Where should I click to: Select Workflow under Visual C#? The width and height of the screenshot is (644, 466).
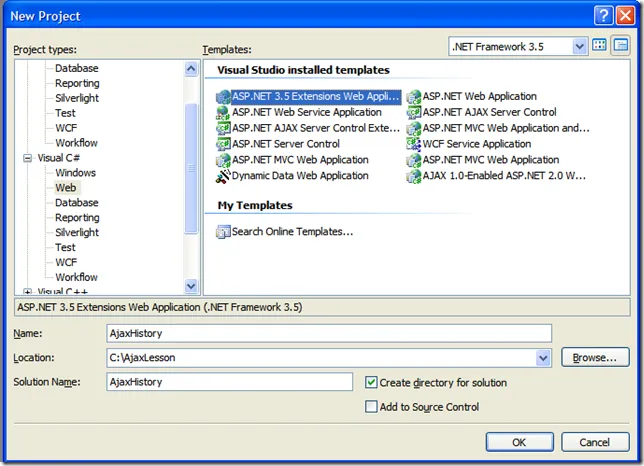click(76, 277)
